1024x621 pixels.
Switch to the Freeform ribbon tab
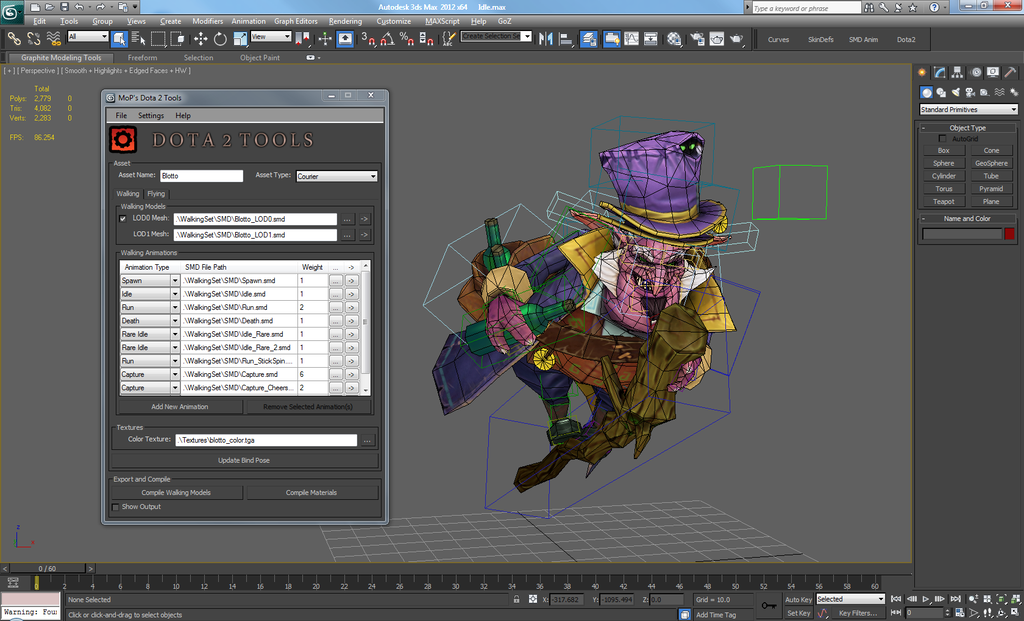pyautogui.click(x=142, y=58)
